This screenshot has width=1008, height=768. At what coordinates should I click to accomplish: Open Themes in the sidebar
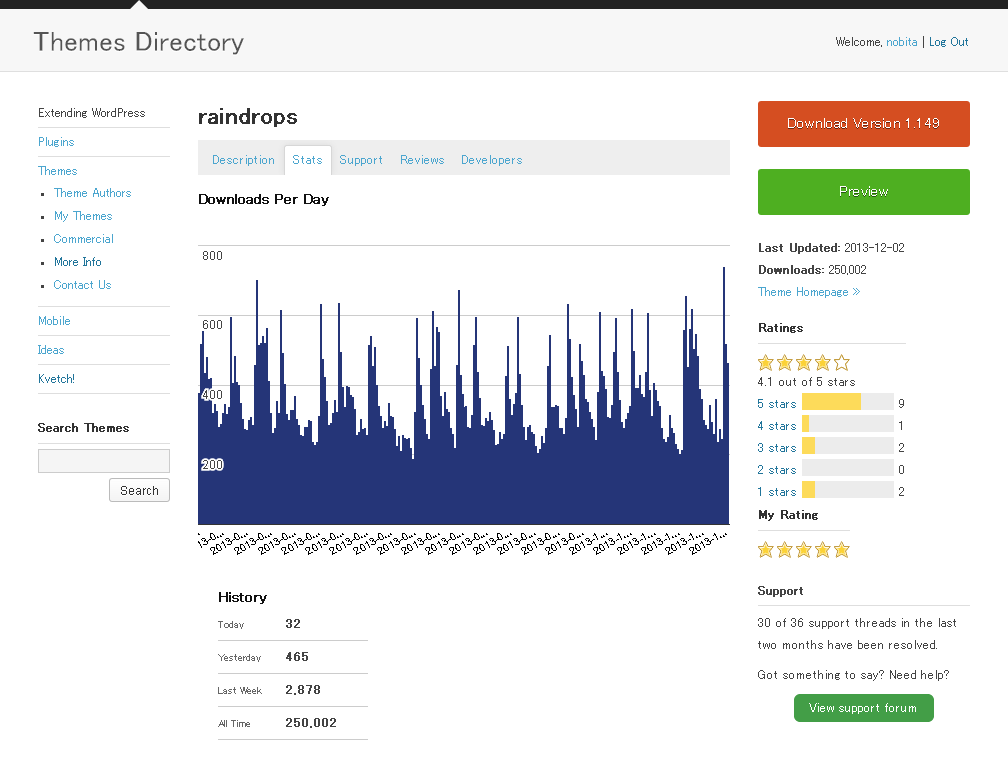pos(57,171)
